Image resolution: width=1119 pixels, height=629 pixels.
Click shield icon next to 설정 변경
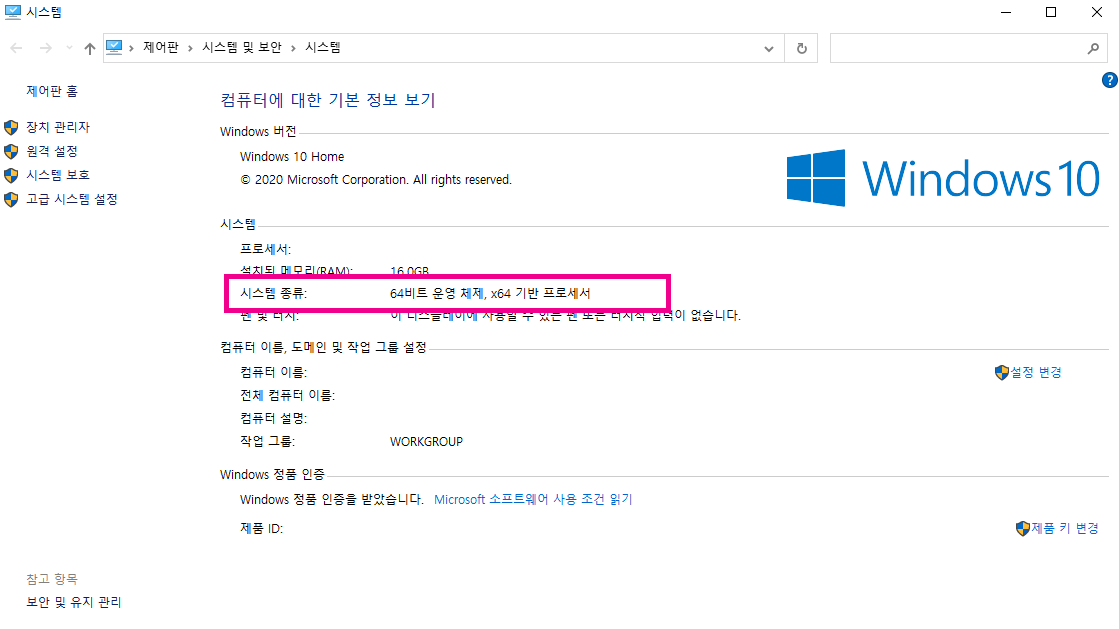click(x=1001, y=373)
